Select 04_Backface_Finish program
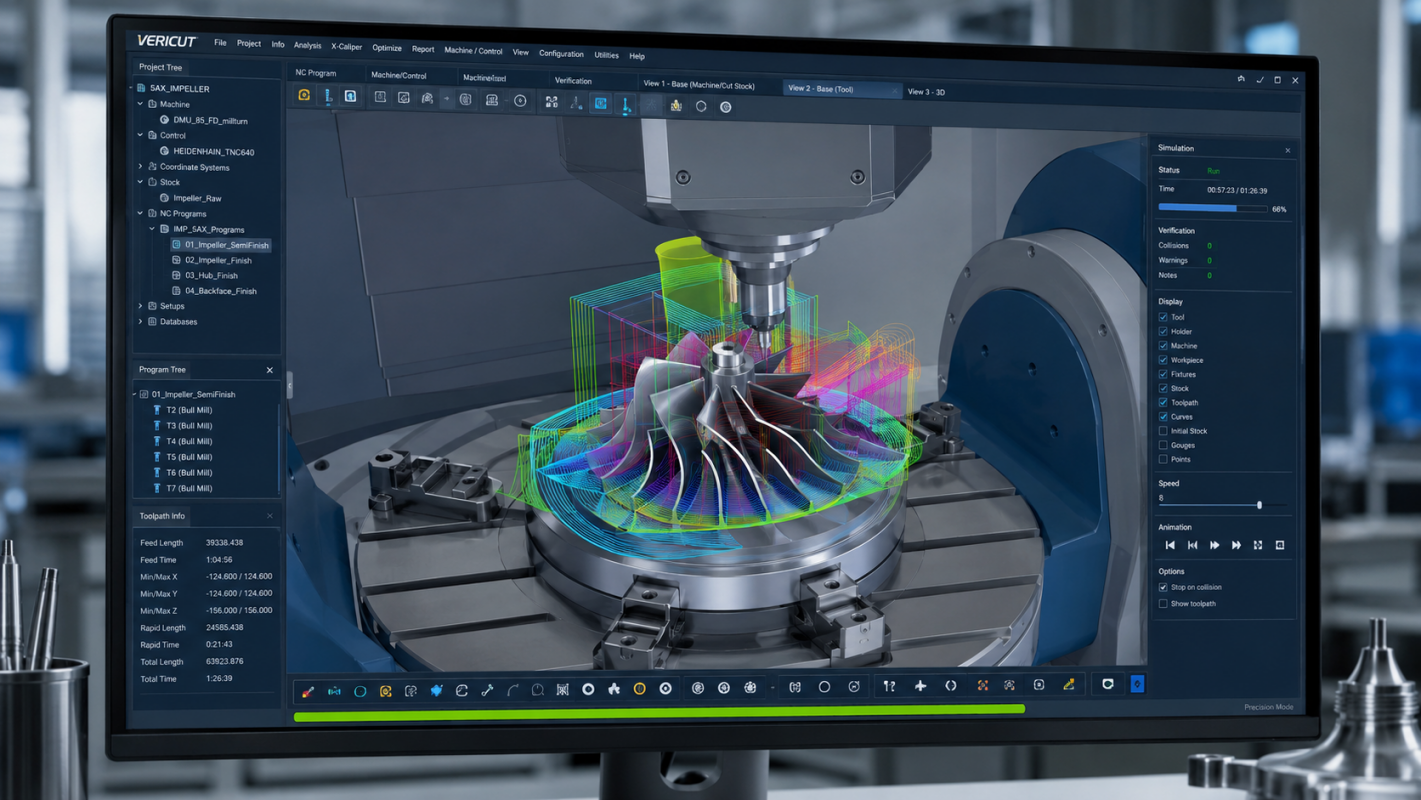Viewport: 1421px width, 800px height. [220, 291]
